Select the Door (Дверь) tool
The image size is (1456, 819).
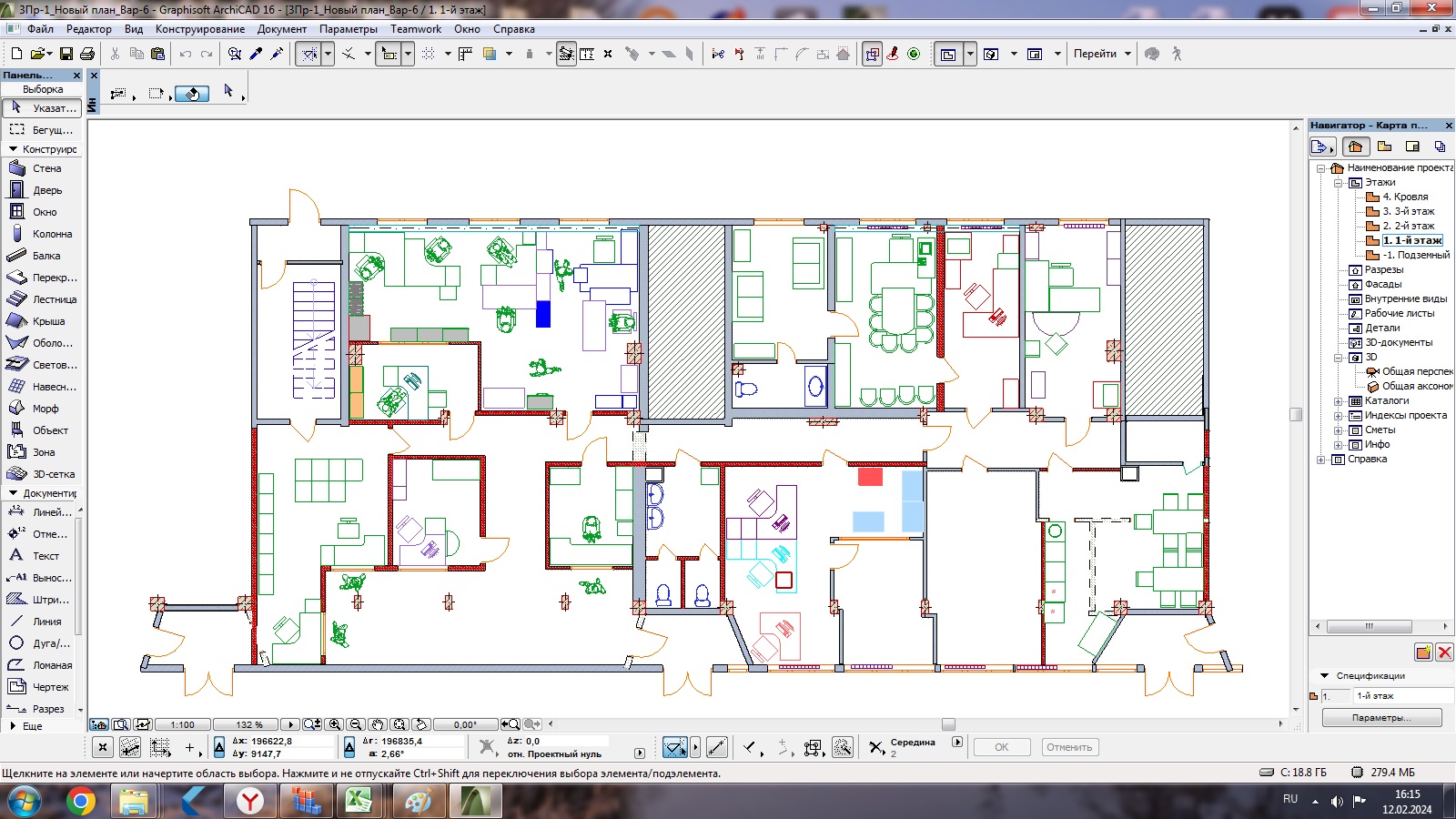pos(42,190)
